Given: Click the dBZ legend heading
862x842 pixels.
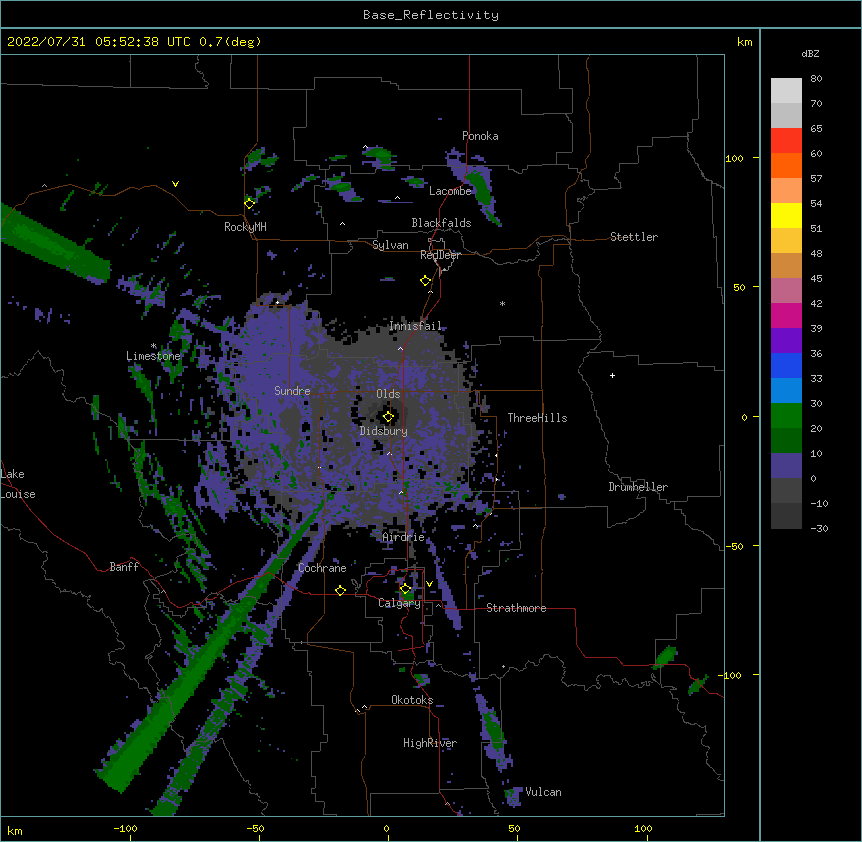Looking at the screenshot, I should [x=810, y=53].
